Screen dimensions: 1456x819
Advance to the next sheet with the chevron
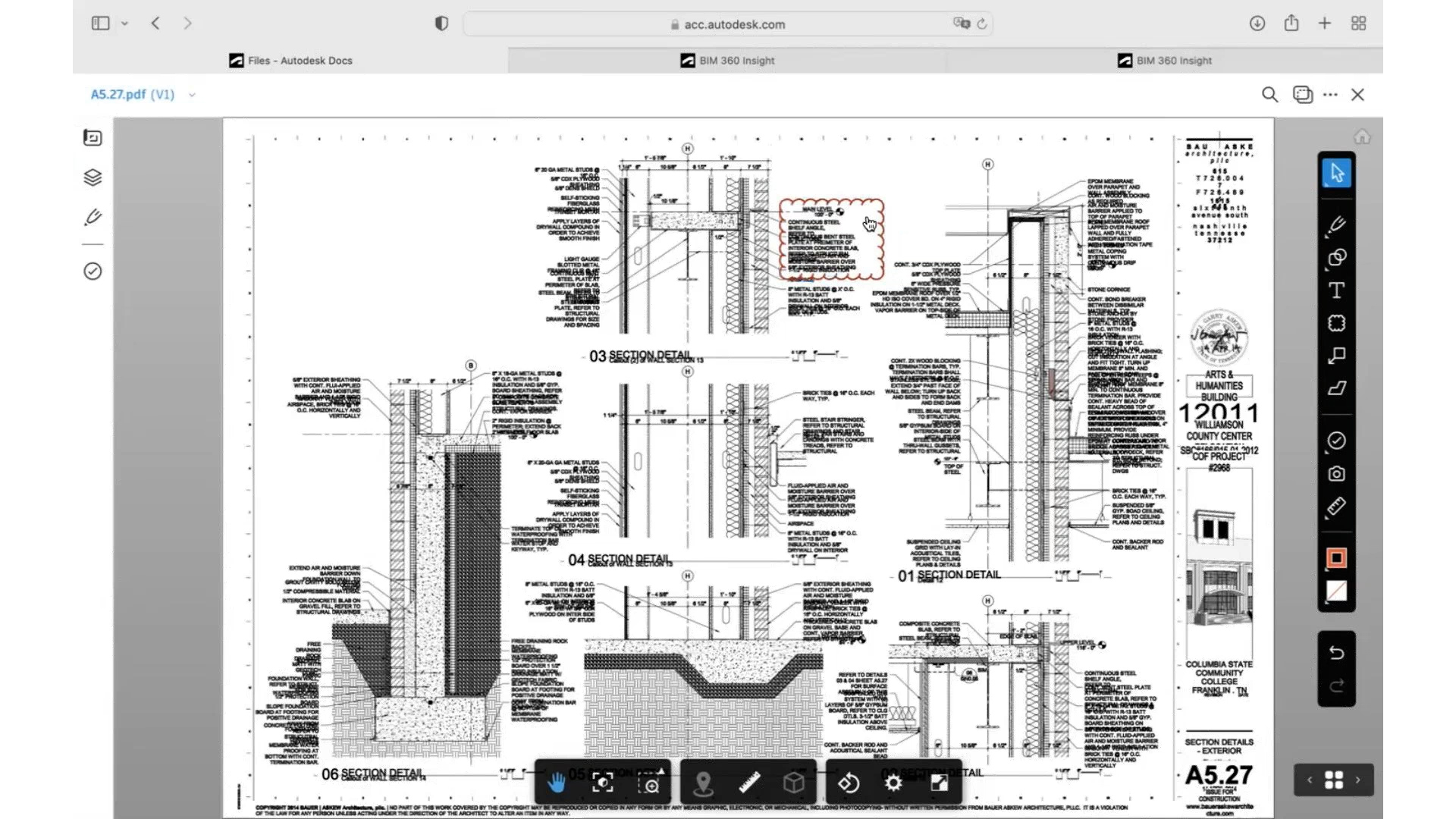tap(1357, 780)
